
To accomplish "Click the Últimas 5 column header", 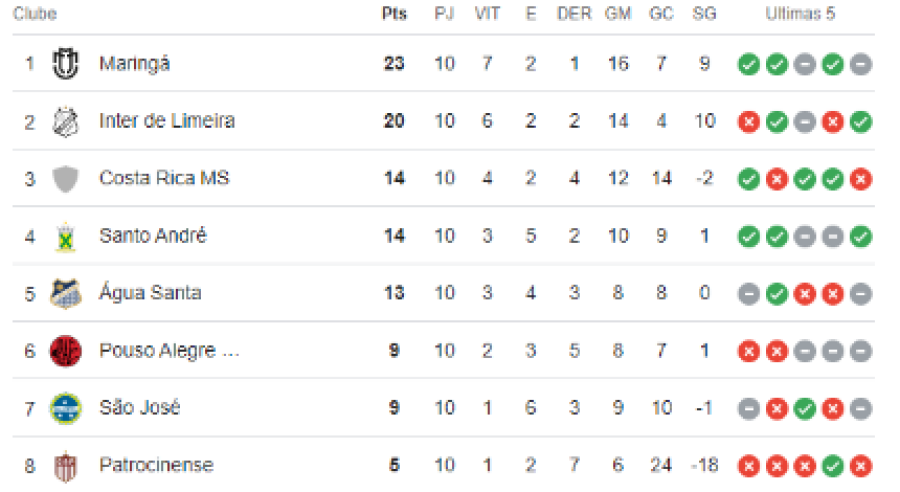I will click(800, 14).
